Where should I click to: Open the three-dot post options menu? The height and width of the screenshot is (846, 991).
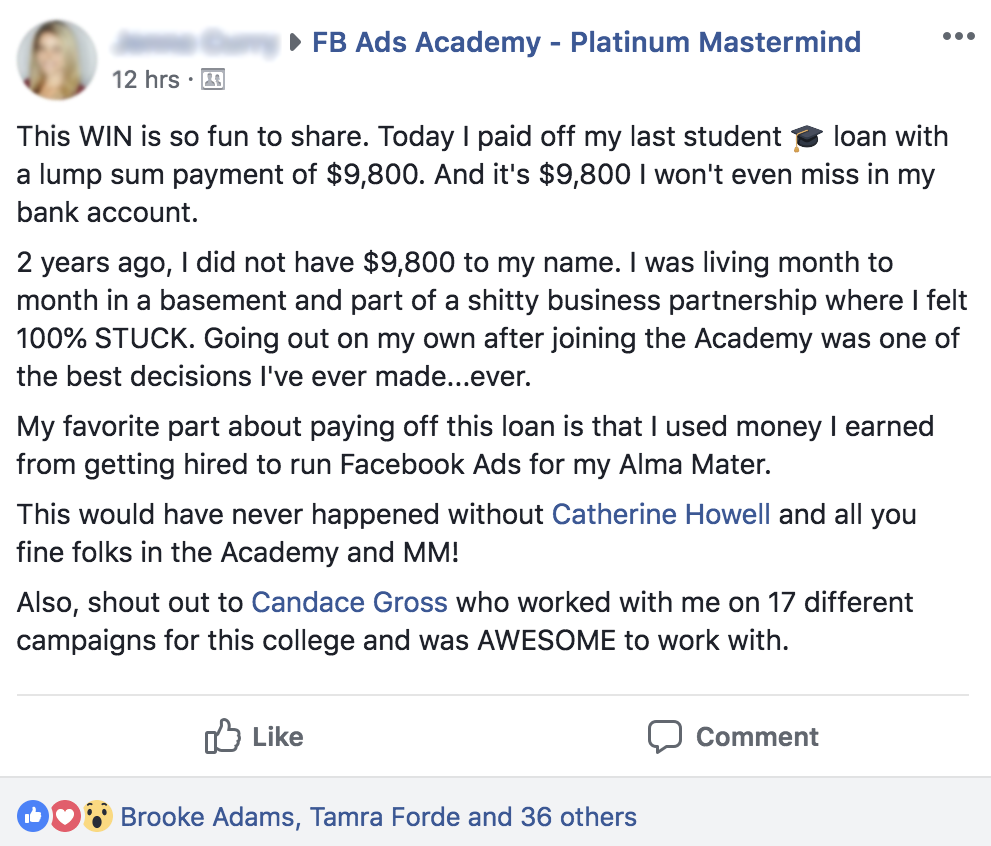958,37
